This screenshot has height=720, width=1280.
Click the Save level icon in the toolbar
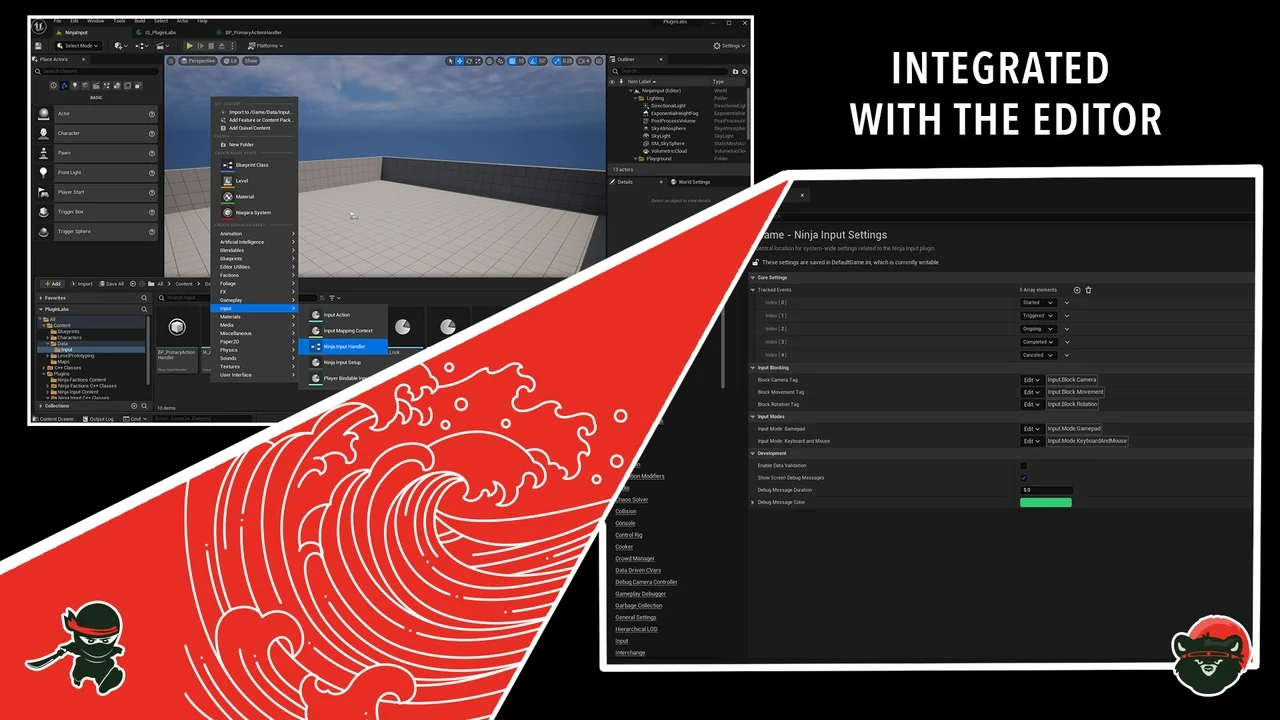tap(39, 46)
